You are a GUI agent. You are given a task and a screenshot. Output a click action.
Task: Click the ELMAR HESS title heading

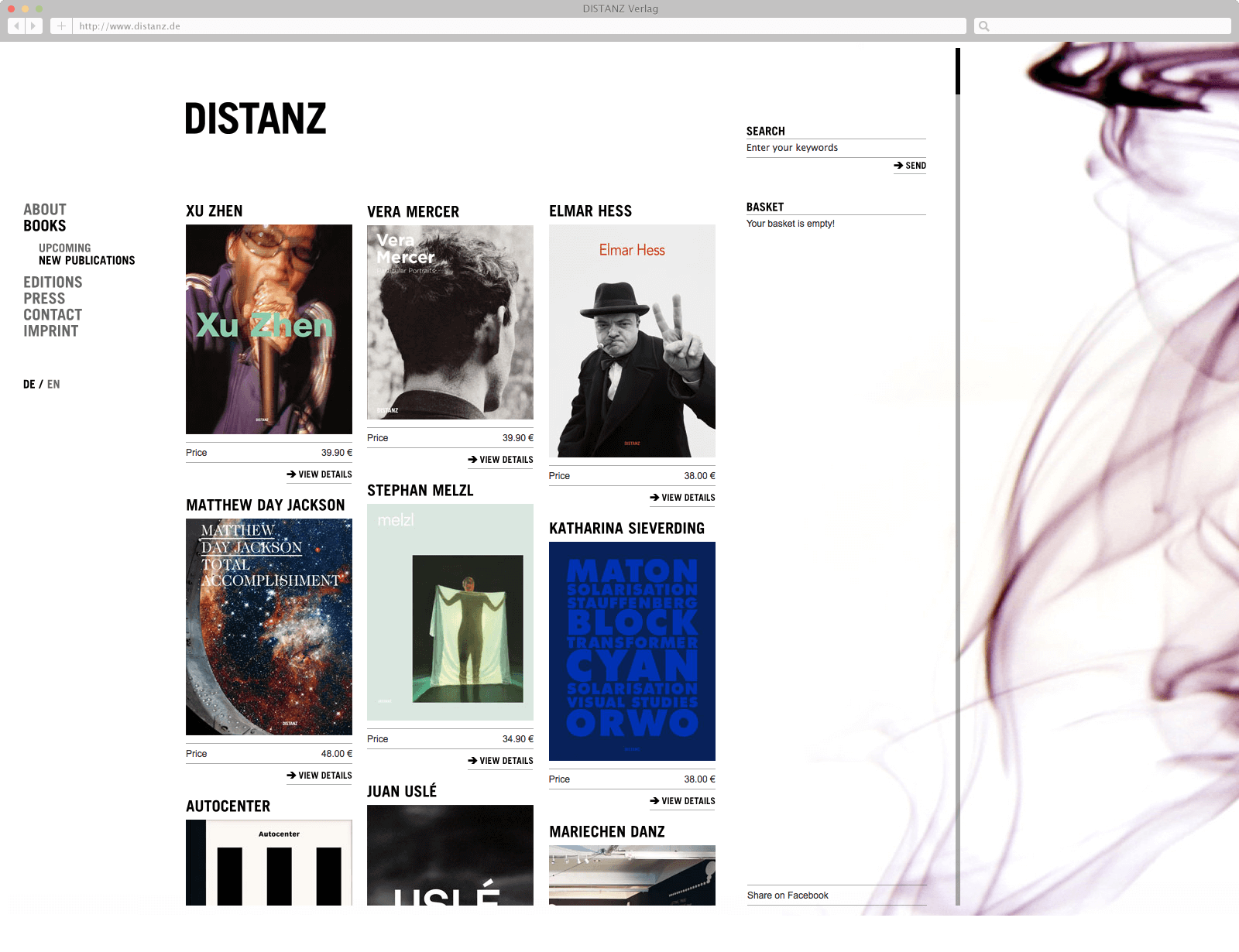[x=591, y=211]
